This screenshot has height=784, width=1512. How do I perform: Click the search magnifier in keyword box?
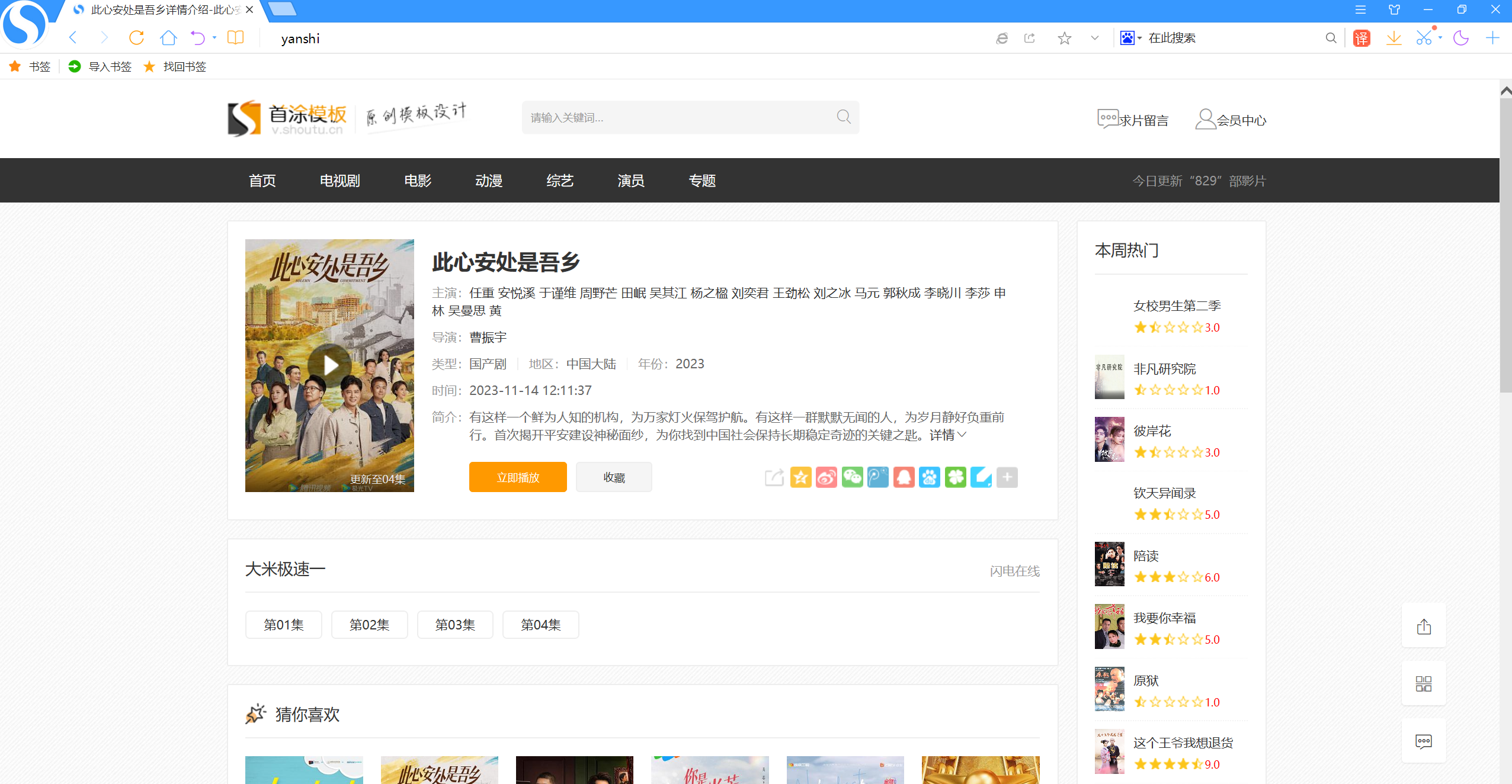[x=844, y=117]
